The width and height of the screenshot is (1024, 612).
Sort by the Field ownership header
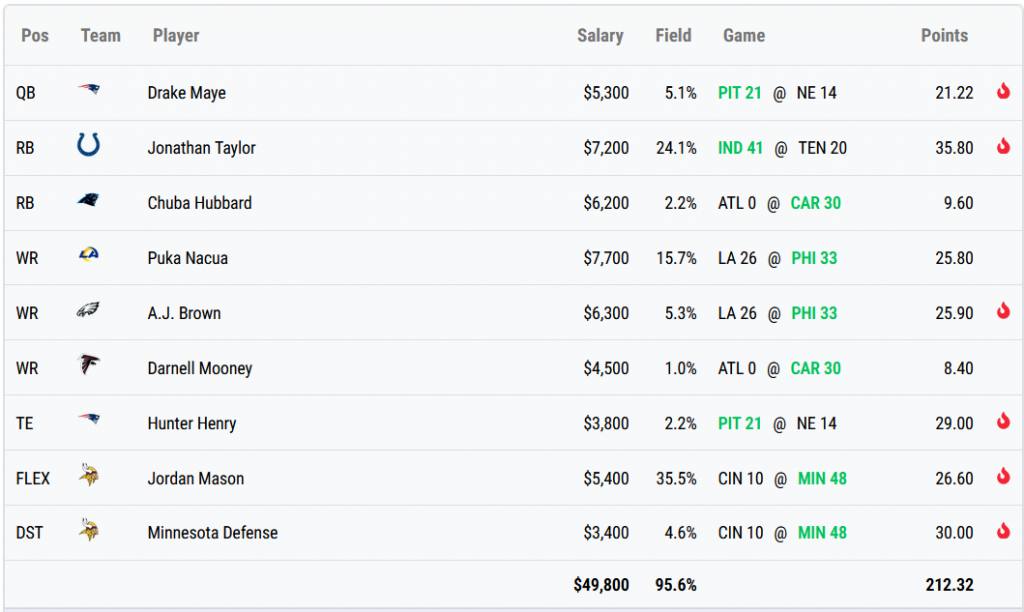pos(673,36)
